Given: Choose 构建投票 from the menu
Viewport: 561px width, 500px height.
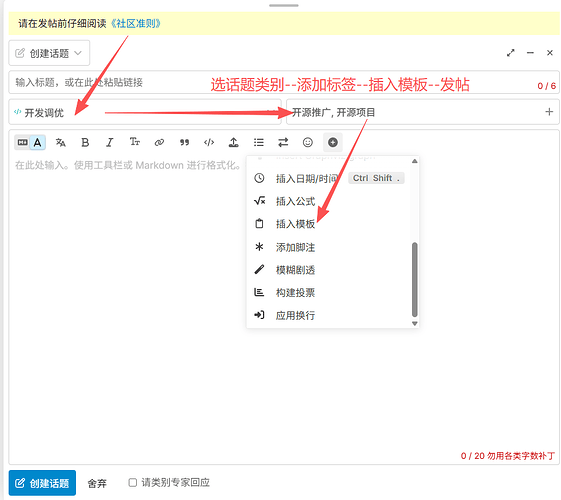Looking at the screenshot, I should pyautogui.click(x=329, y=293).
